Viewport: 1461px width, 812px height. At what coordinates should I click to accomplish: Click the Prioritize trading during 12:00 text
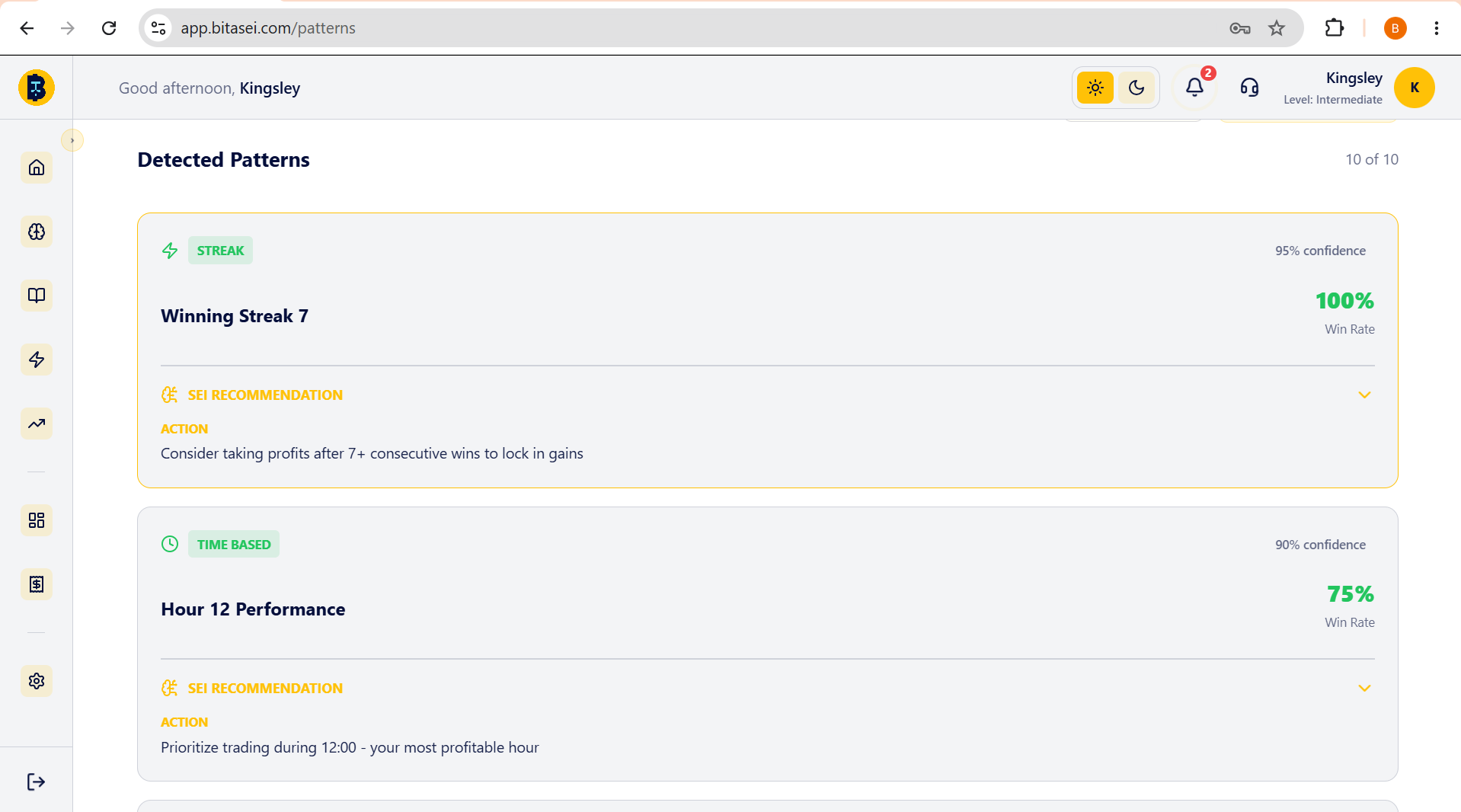350,747
